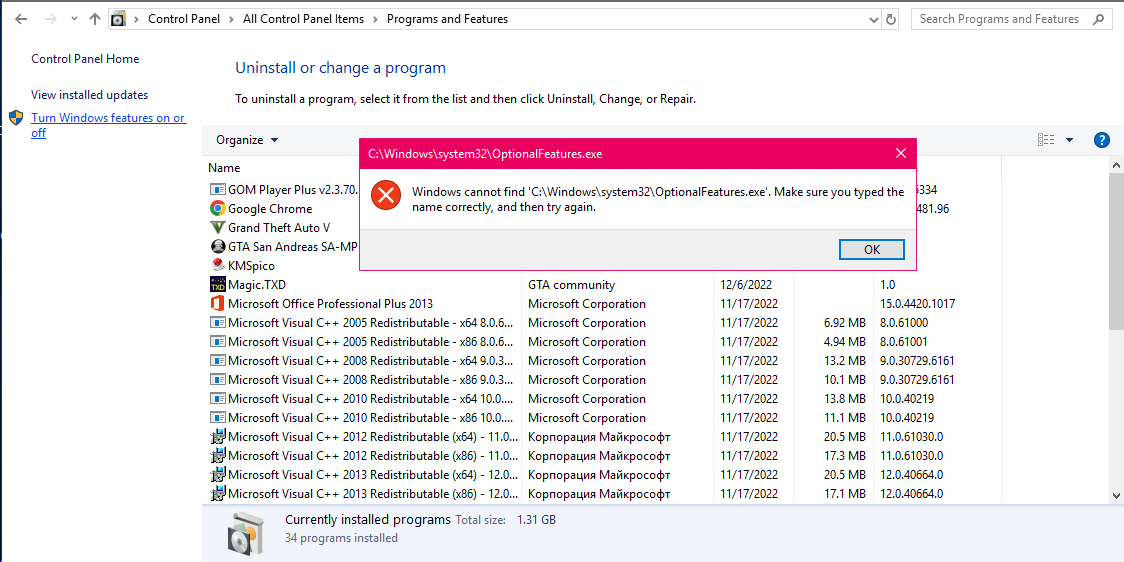Sort the list by Name column
The height and width of the screenshot is (562, 1124).
coord(224,168)
